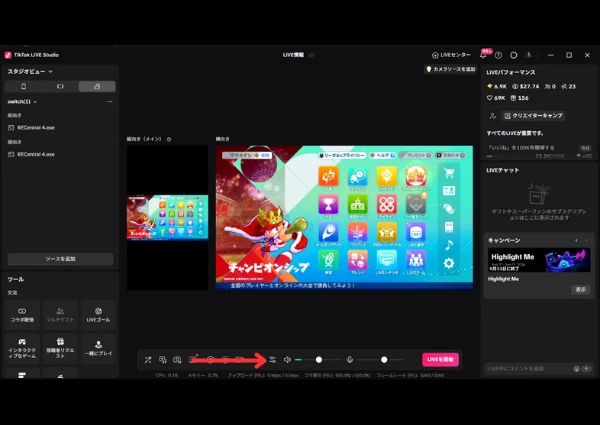Image resolution: width=600 pixels, height=425 pixels.
Task: Mute the speaker output icon
Action: point(287,360)
